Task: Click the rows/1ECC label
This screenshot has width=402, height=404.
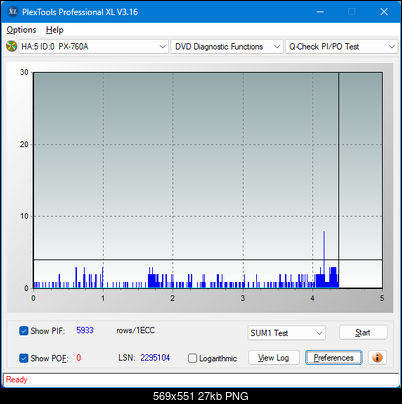Action: coord(135,330)
